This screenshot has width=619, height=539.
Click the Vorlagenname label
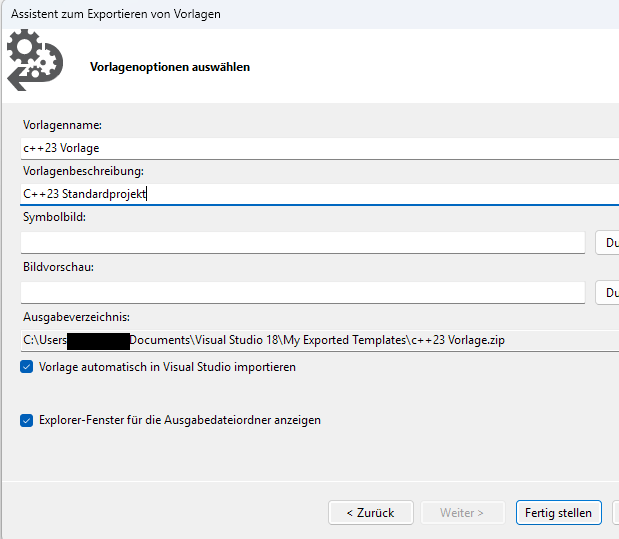point(62,125)
